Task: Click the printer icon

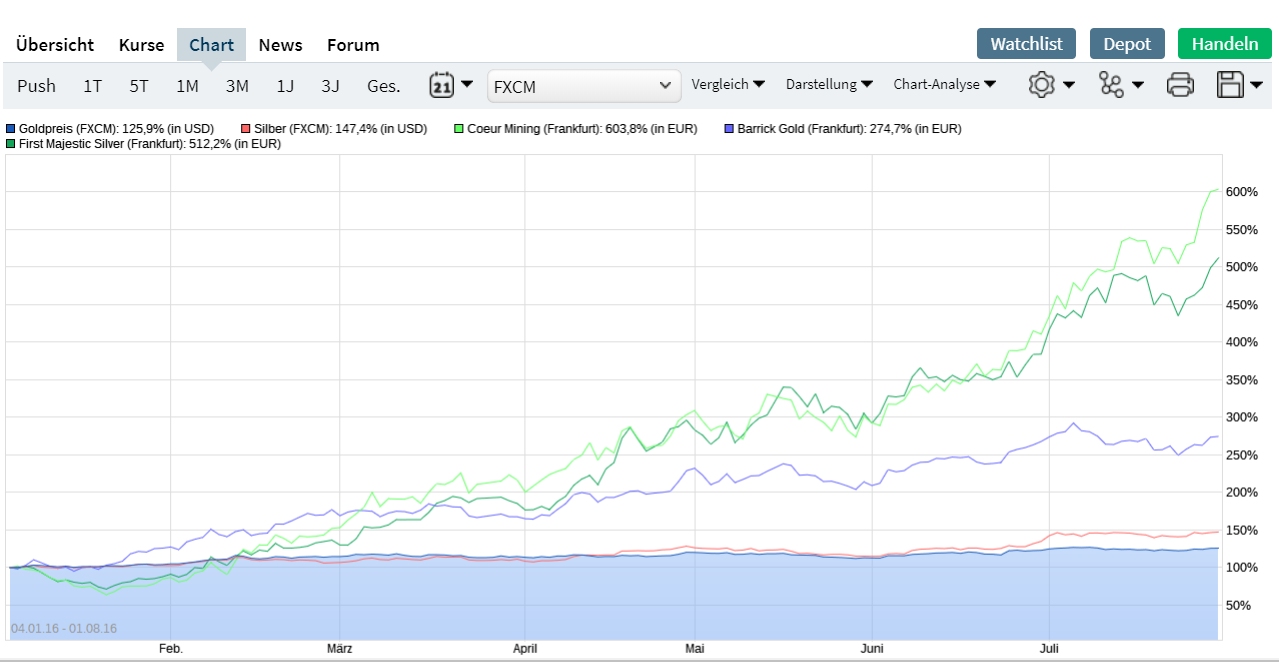Action: coord(1180,85)
